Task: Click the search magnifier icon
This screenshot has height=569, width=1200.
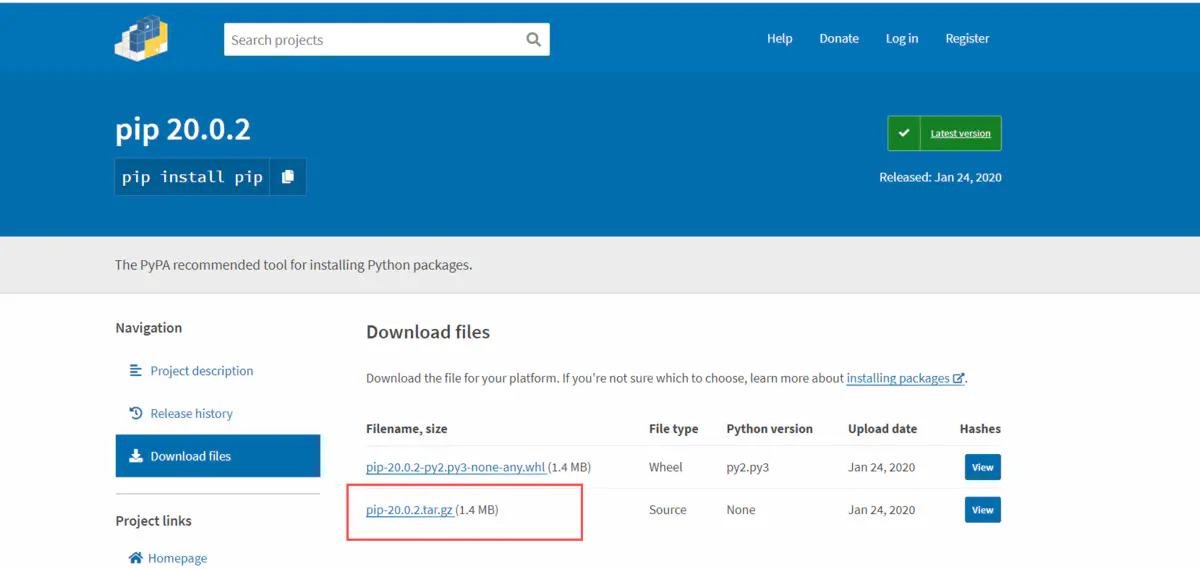Action: pos(533,40)
